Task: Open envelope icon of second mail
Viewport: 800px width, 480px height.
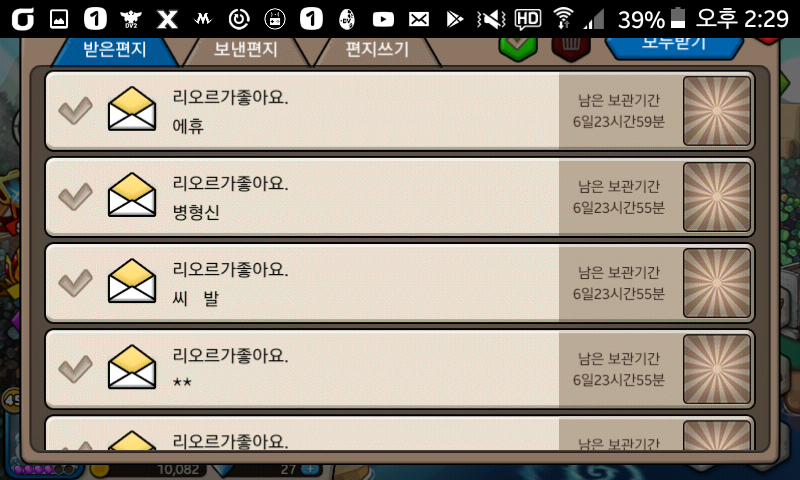Action: [x=132, y=195]
